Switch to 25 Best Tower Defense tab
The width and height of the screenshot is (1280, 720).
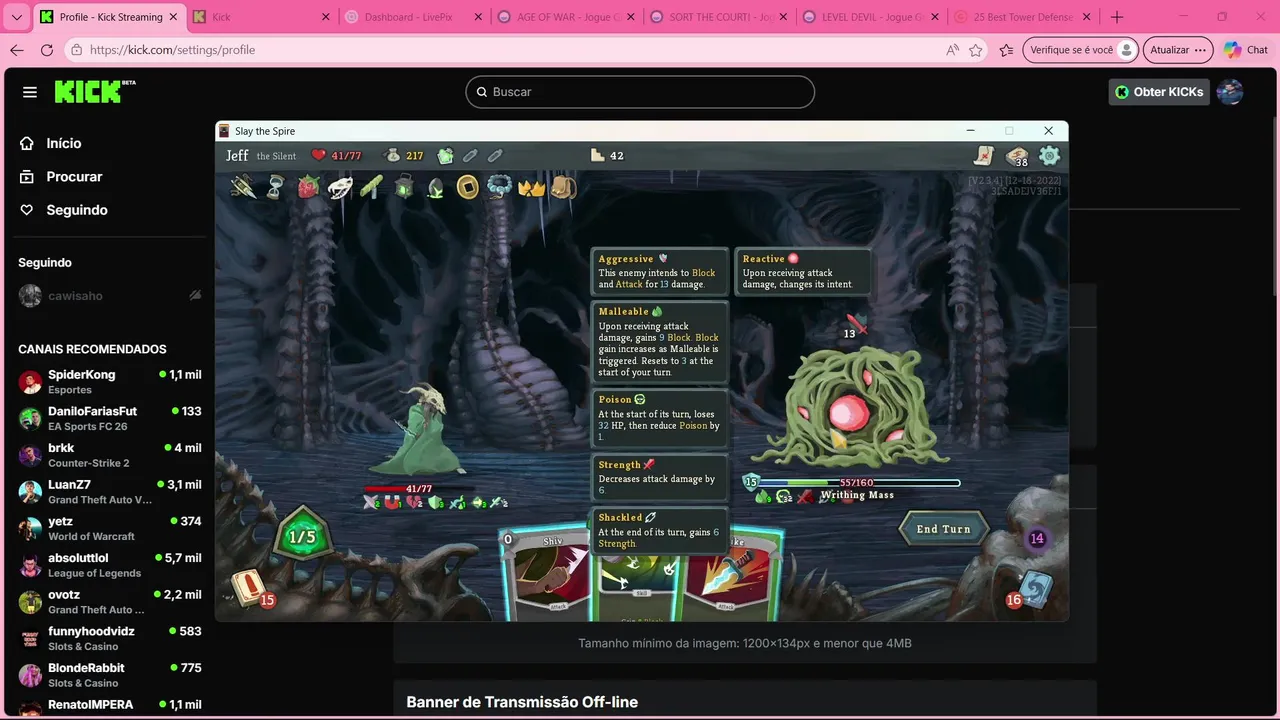click(1022, 17)
